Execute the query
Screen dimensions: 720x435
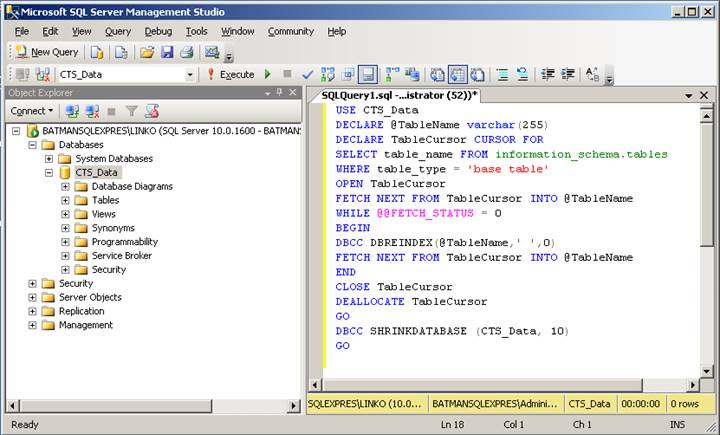pos(231,74)
